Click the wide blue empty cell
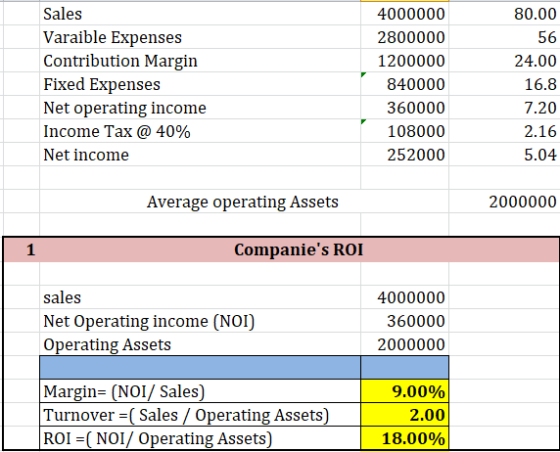The height and width of the screenshot is (452, 560). [x=200, y=367]
